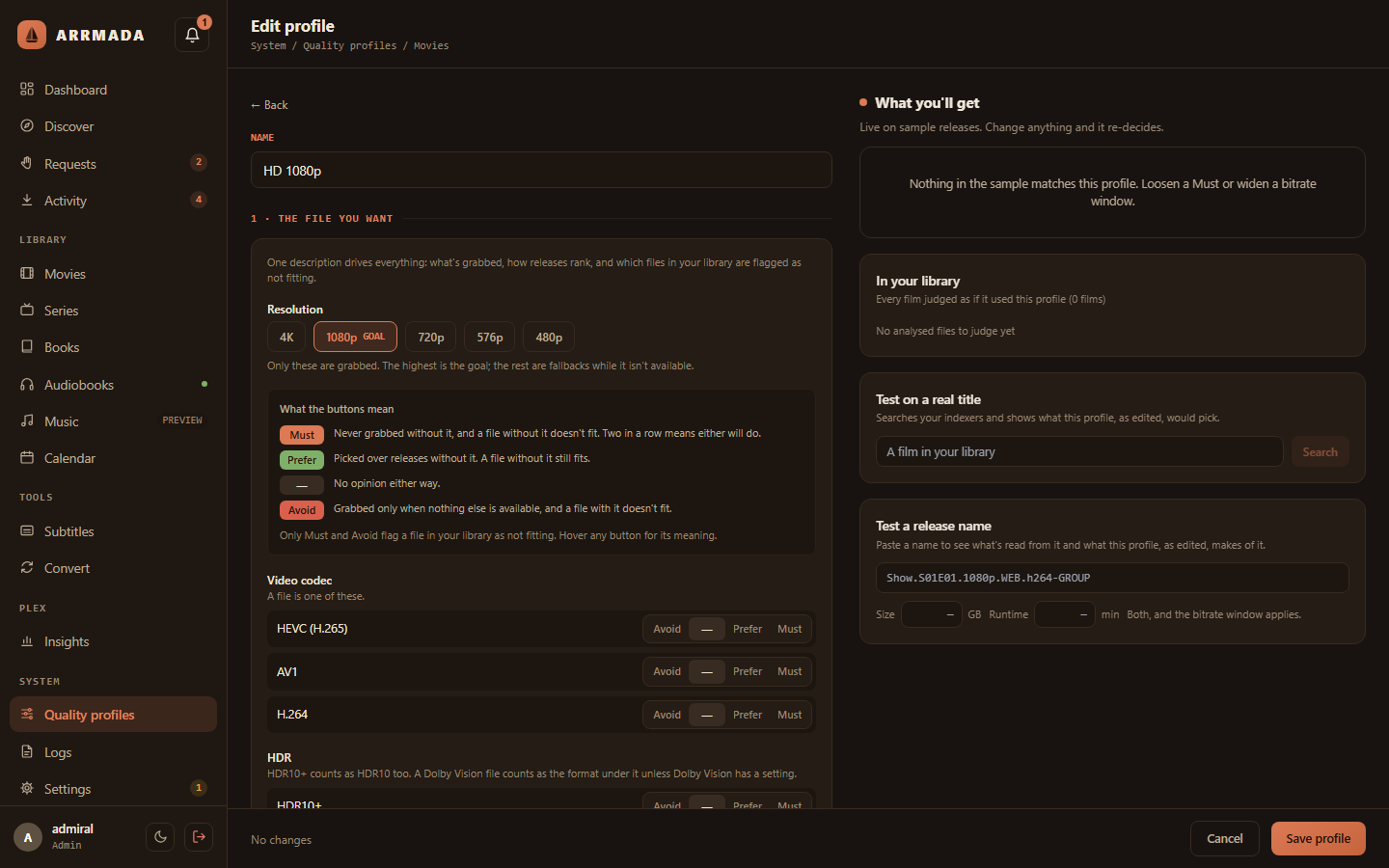This screenshot has height=868, width=1389.
Task: Toggle the 1080p resolution goal
Action: click(355, 337)
